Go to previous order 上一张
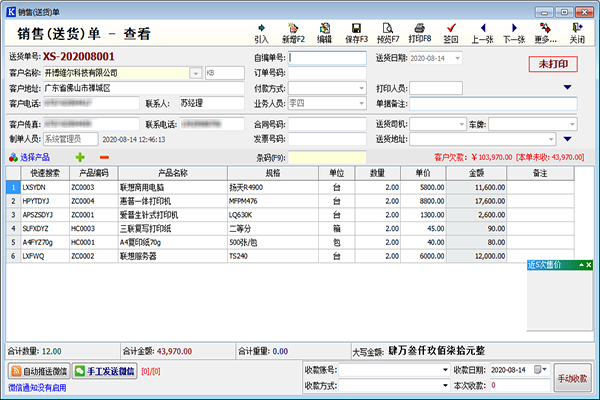The image size is (600, 400). tap(483, 33)
